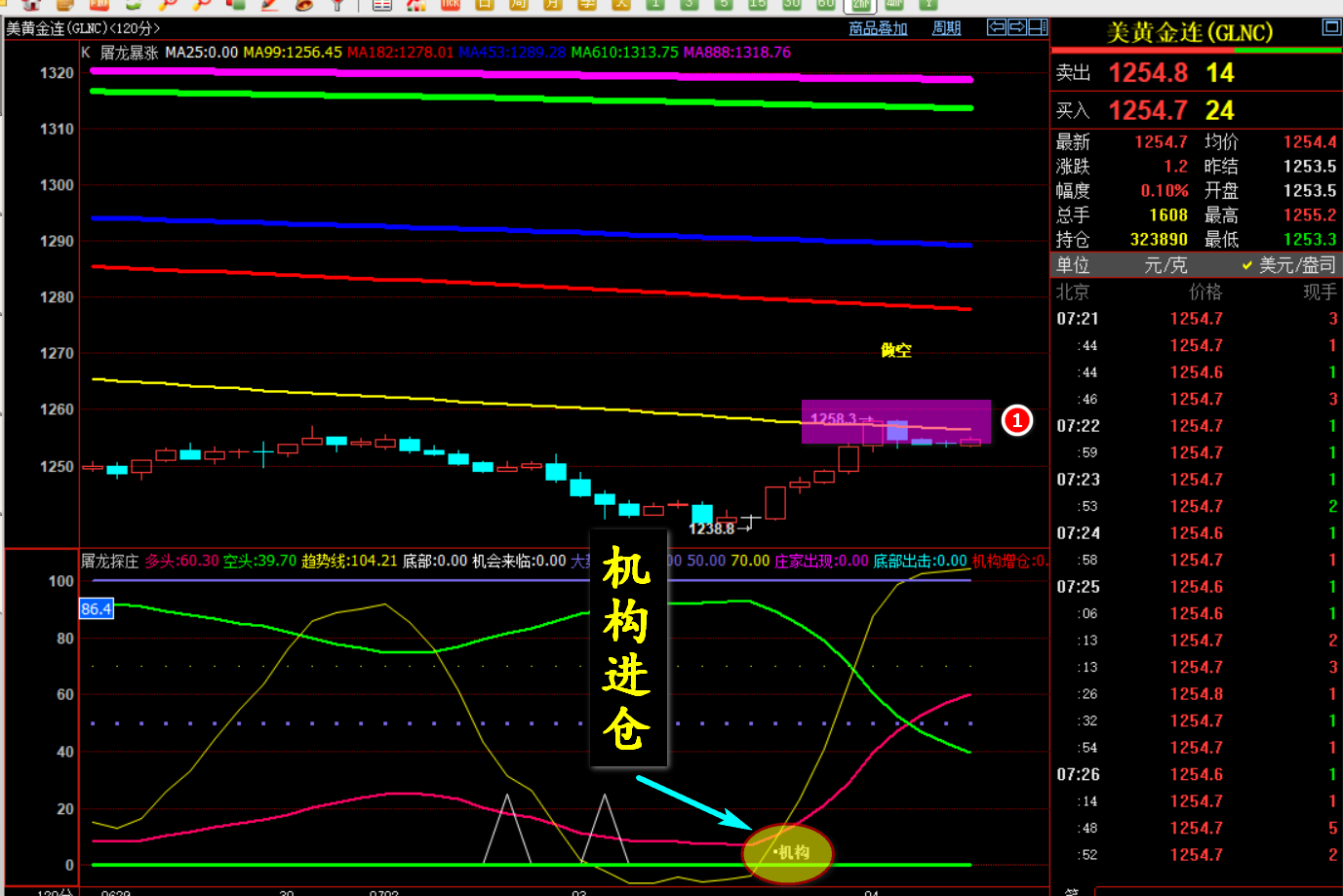The height and width of the screenshot is (896, 1343).
Task: Click the 做空 signal label
Action: pyautogui.click(x=896, y=350)
